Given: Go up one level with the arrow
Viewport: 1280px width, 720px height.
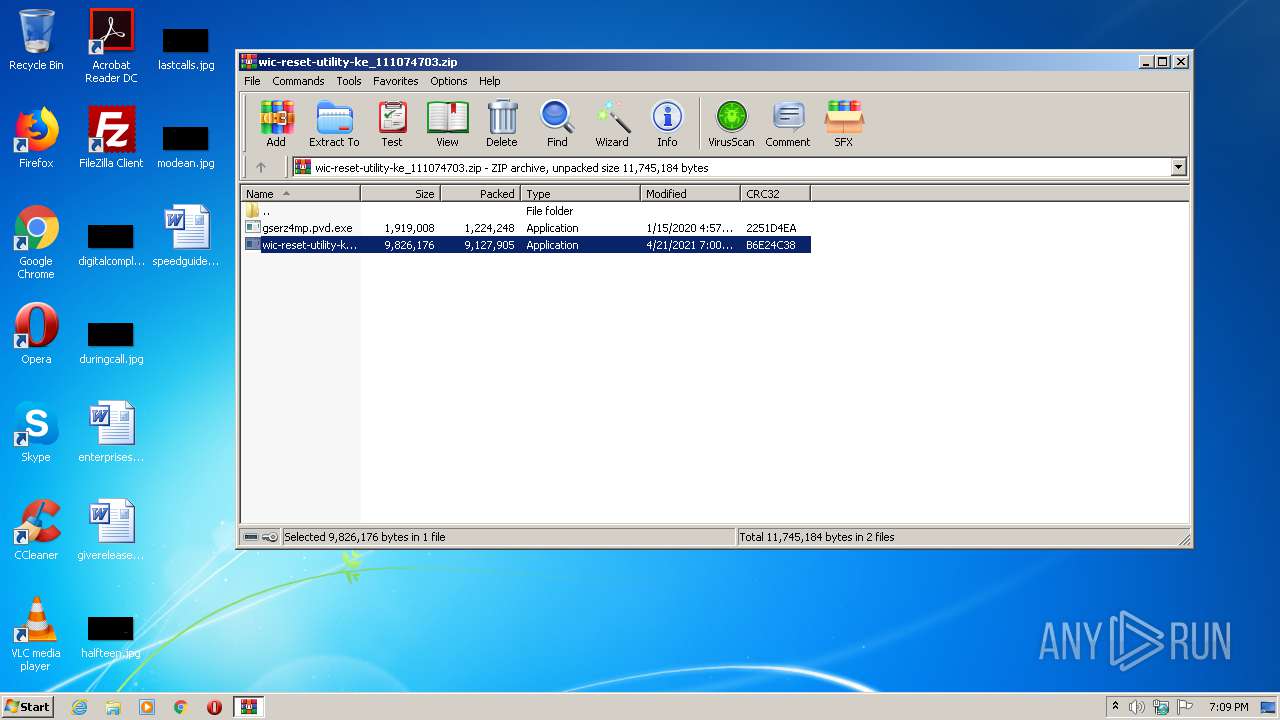Looking at the screenshot, I should [261, 168].
